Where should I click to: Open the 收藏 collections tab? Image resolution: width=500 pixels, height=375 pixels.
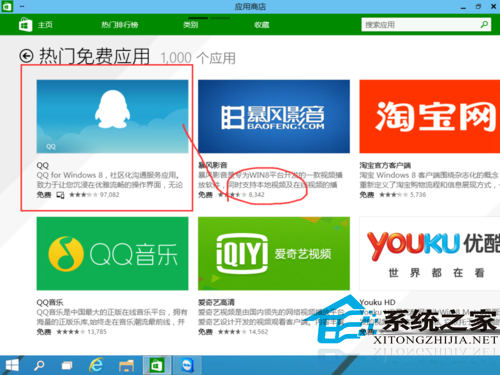(x=262, y=25)
